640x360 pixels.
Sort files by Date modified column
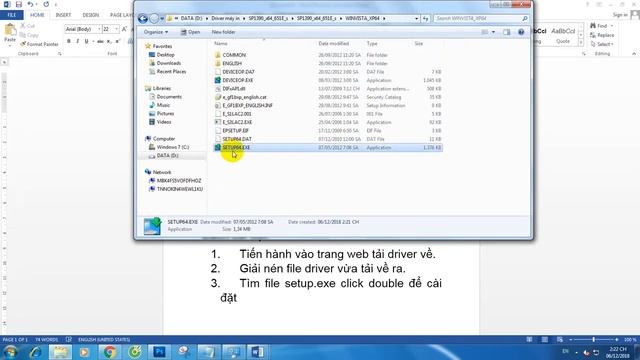[333, 44]
